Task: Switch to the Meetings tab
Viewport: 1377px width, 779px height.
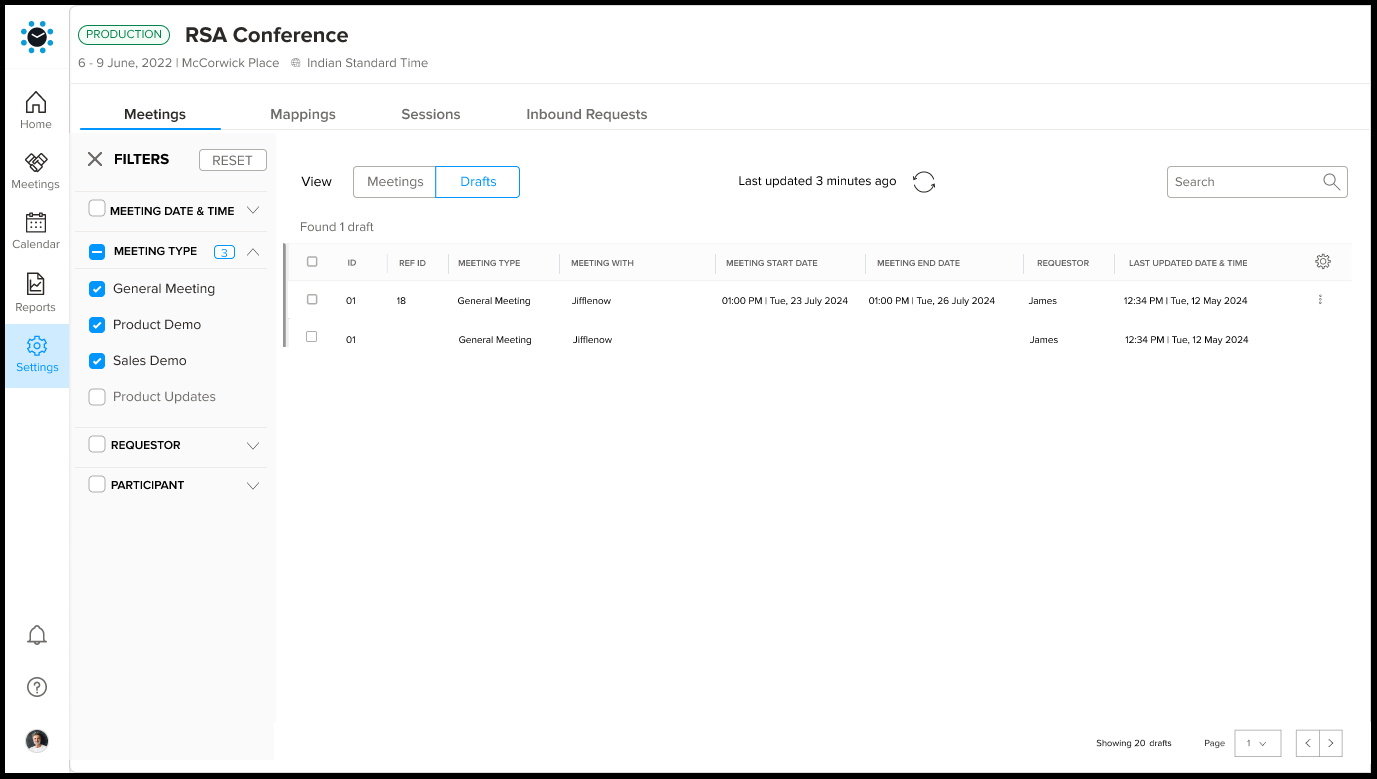Action: 155,114
